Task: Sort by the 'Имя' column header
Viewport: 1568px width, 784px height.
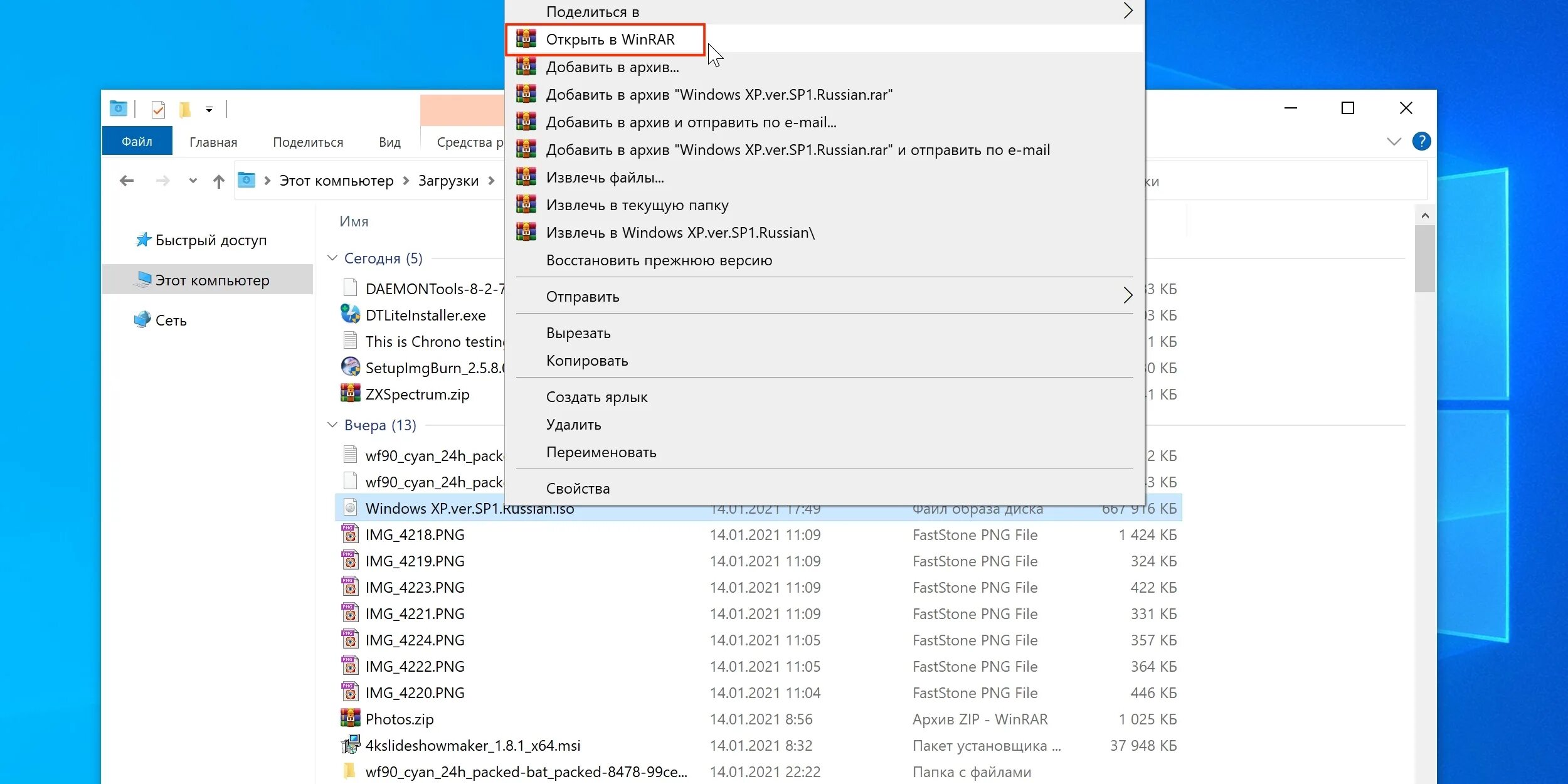Action: point(354,221)
